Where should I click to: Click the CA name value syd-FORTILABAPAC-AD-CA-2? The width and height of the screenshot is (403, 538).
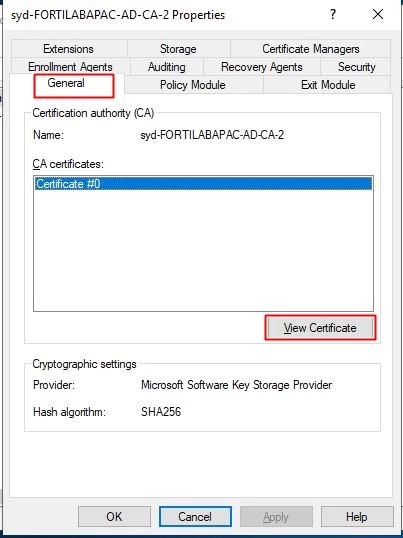point(212,135)
